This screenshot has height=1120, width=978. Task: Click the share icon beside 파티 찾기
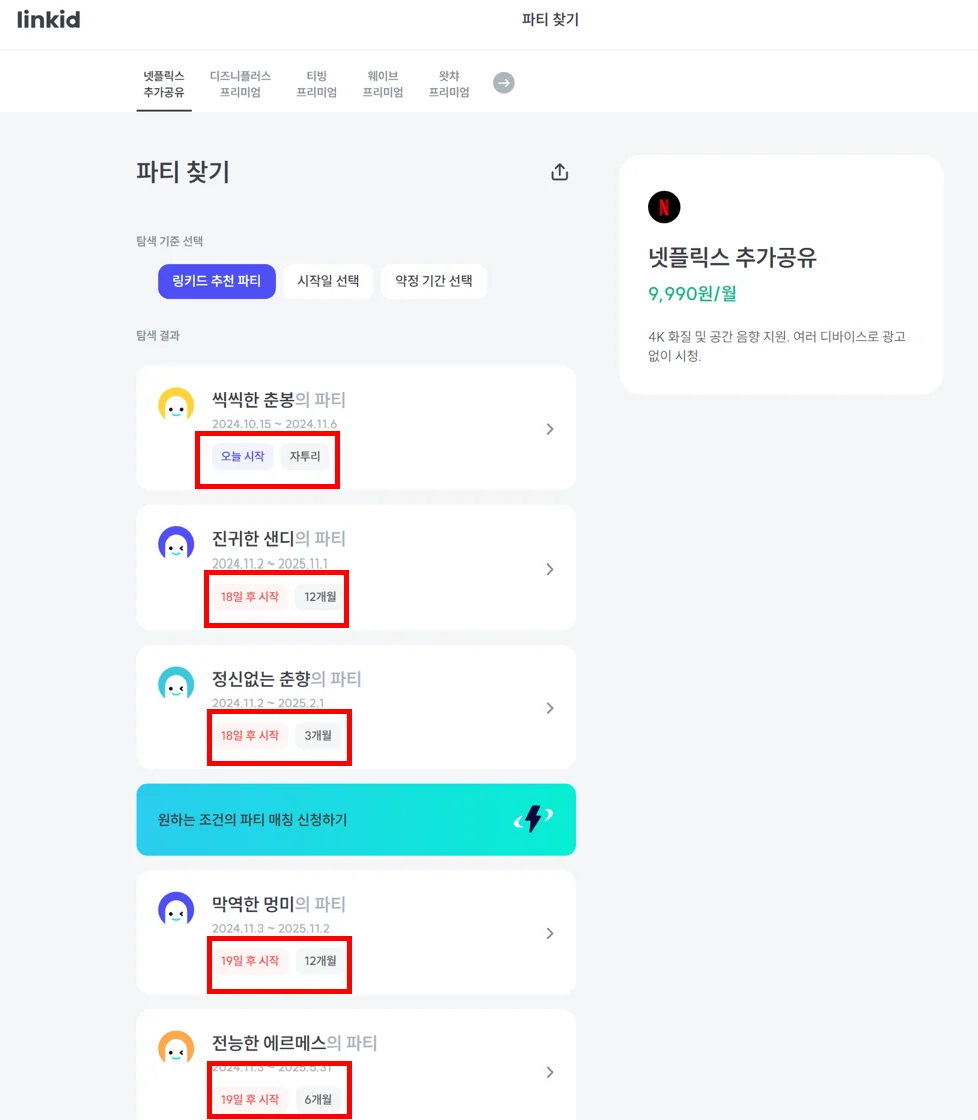click(x=559, y=172)
